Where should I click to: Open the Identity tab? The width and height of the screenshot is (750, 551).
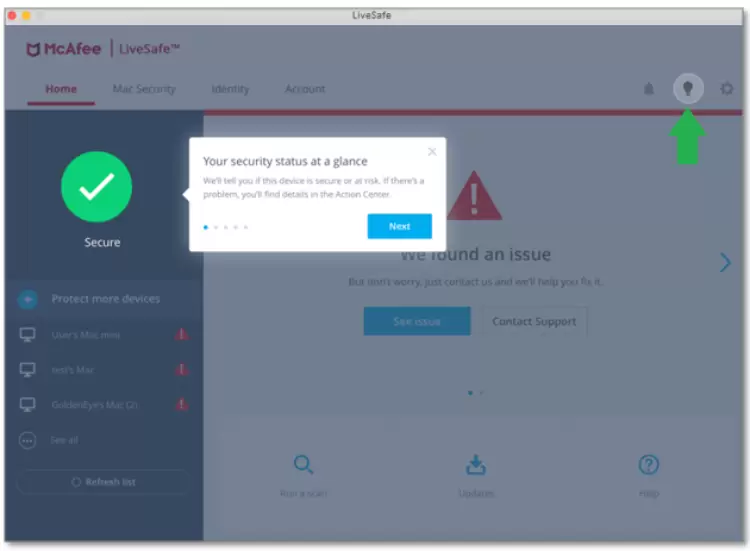tap(230, 89)
